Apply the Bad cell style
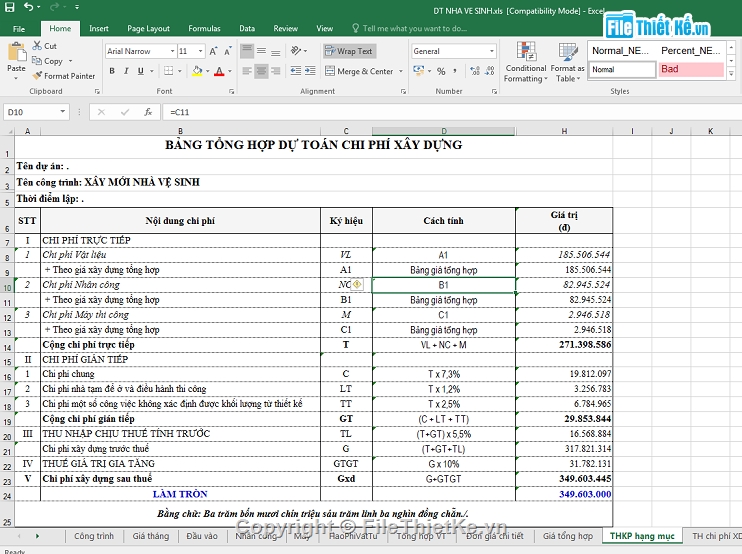The width and height of the screenshot is (742, 554). 691,69
